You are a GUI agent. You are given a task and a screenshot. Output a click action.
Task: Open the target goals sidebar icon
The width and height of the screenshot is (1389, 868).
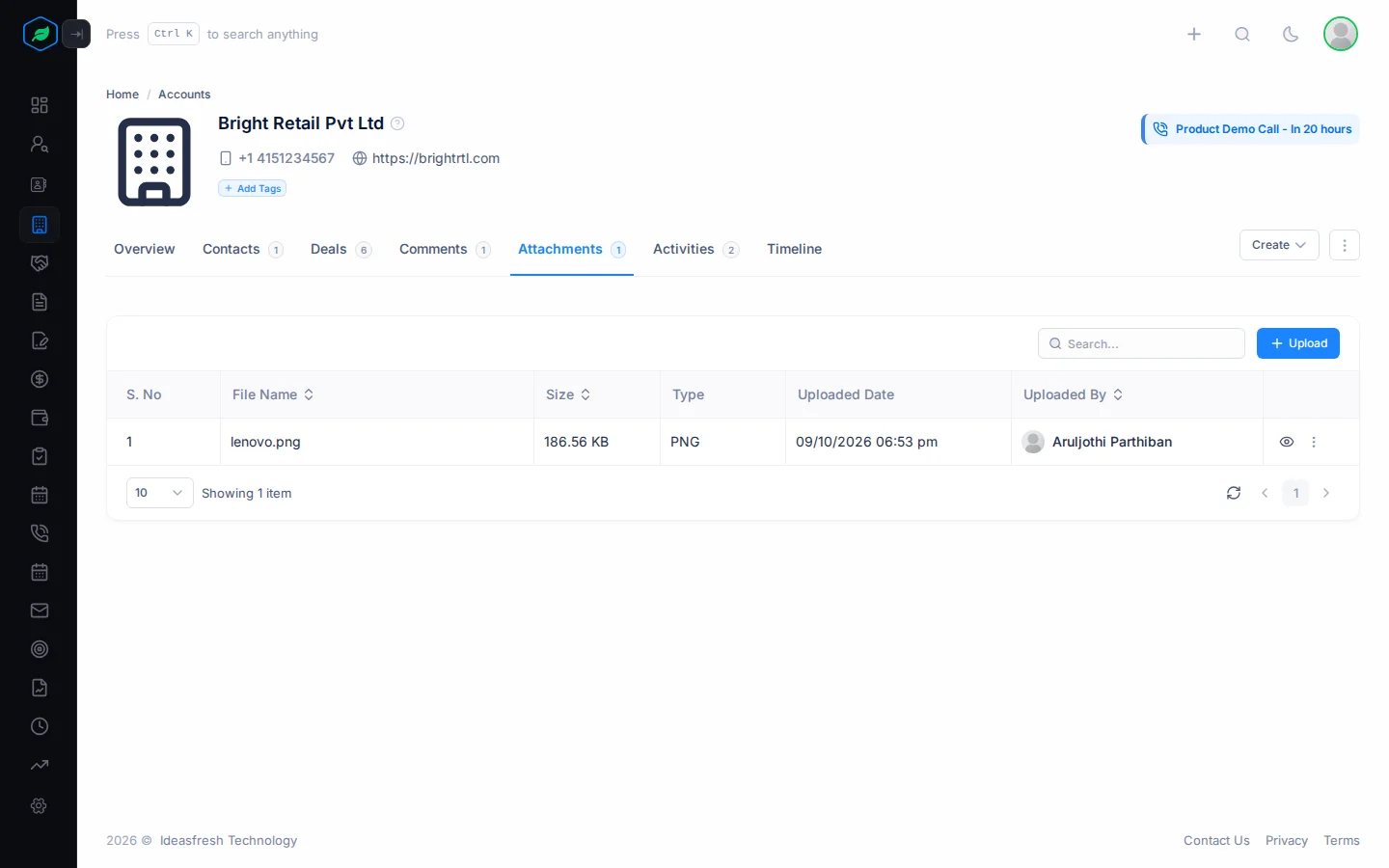tap(40, 649)
